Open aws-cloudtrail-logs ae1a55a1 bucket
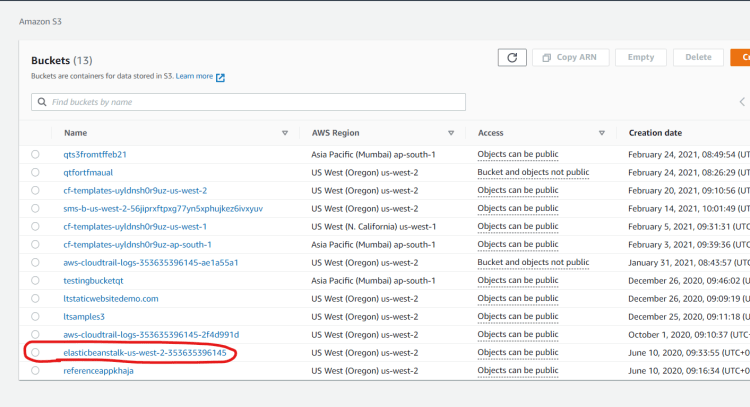The image size is (750, 407). (151, 263)
